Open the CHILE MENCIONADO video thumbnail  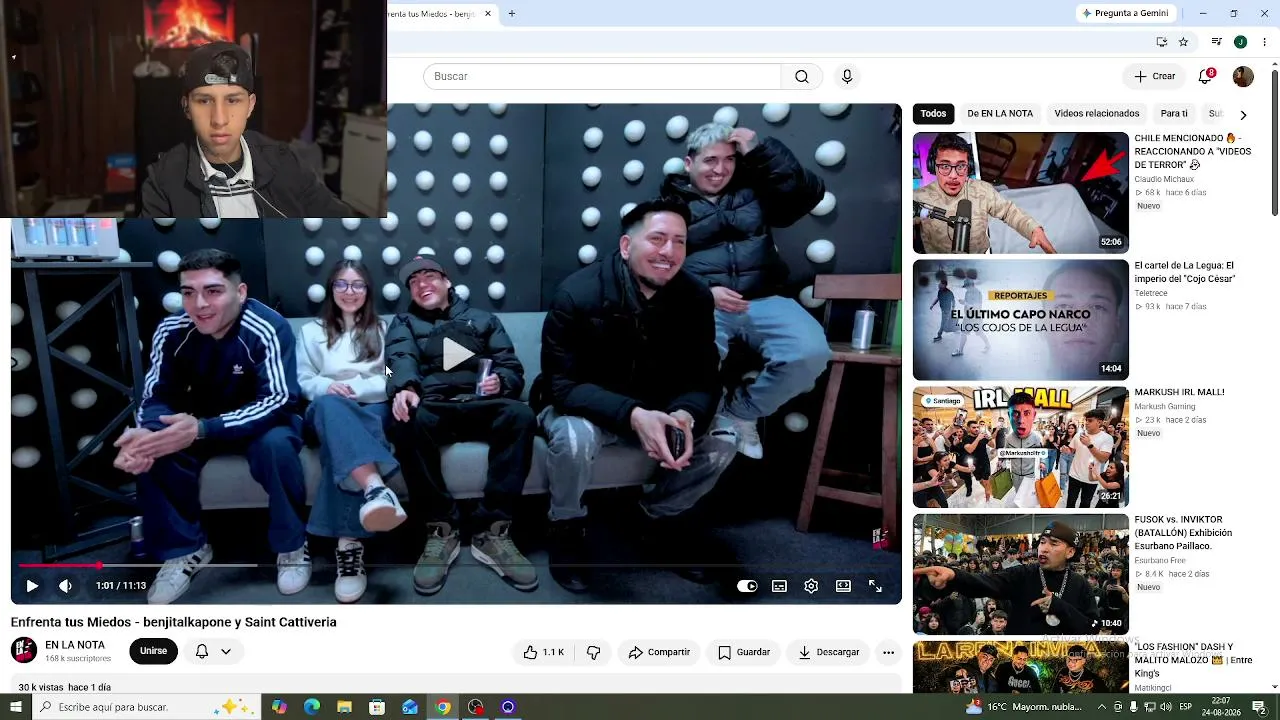tap(1020, 193)
